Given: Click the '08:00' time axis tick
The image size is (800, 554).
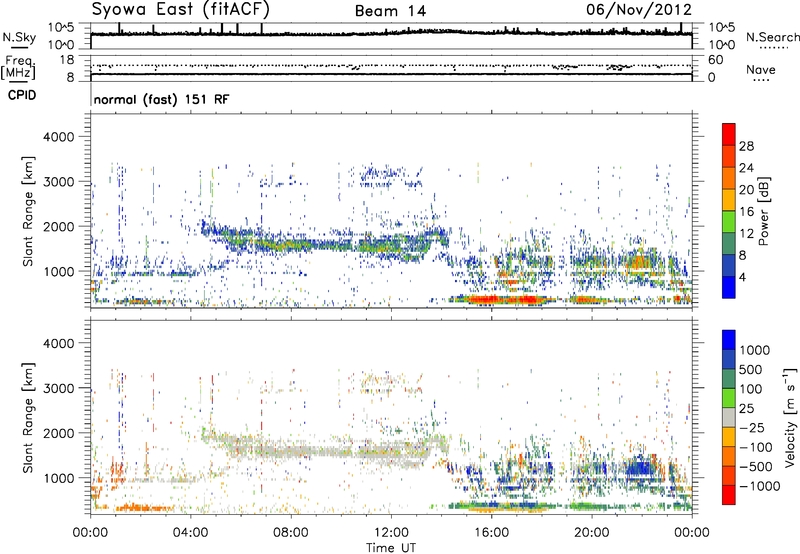Looking at the screenshot, I should coord(291,533).
